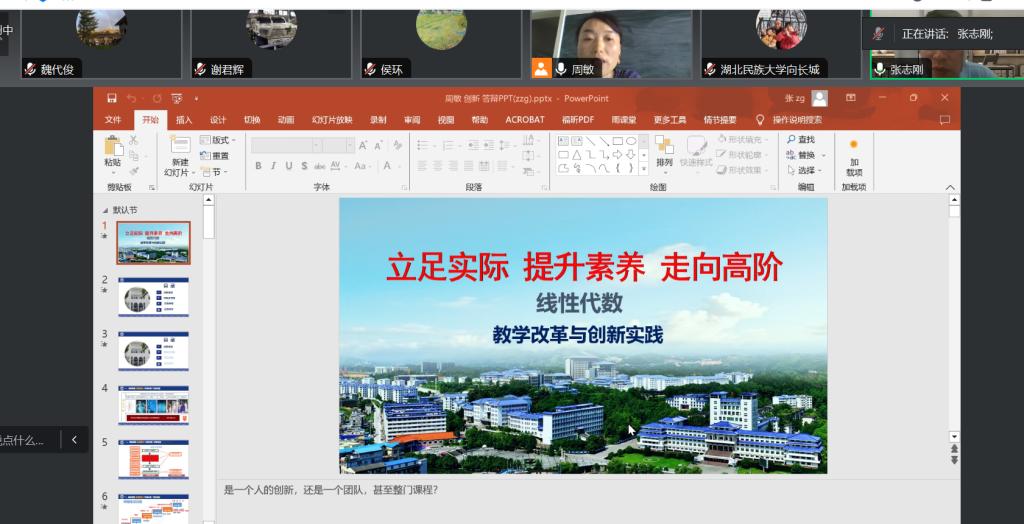This screenshot has height=524, width=1024.
Task: Select slide 4 thumbnail in the slide panel
Action: (152, 405)
